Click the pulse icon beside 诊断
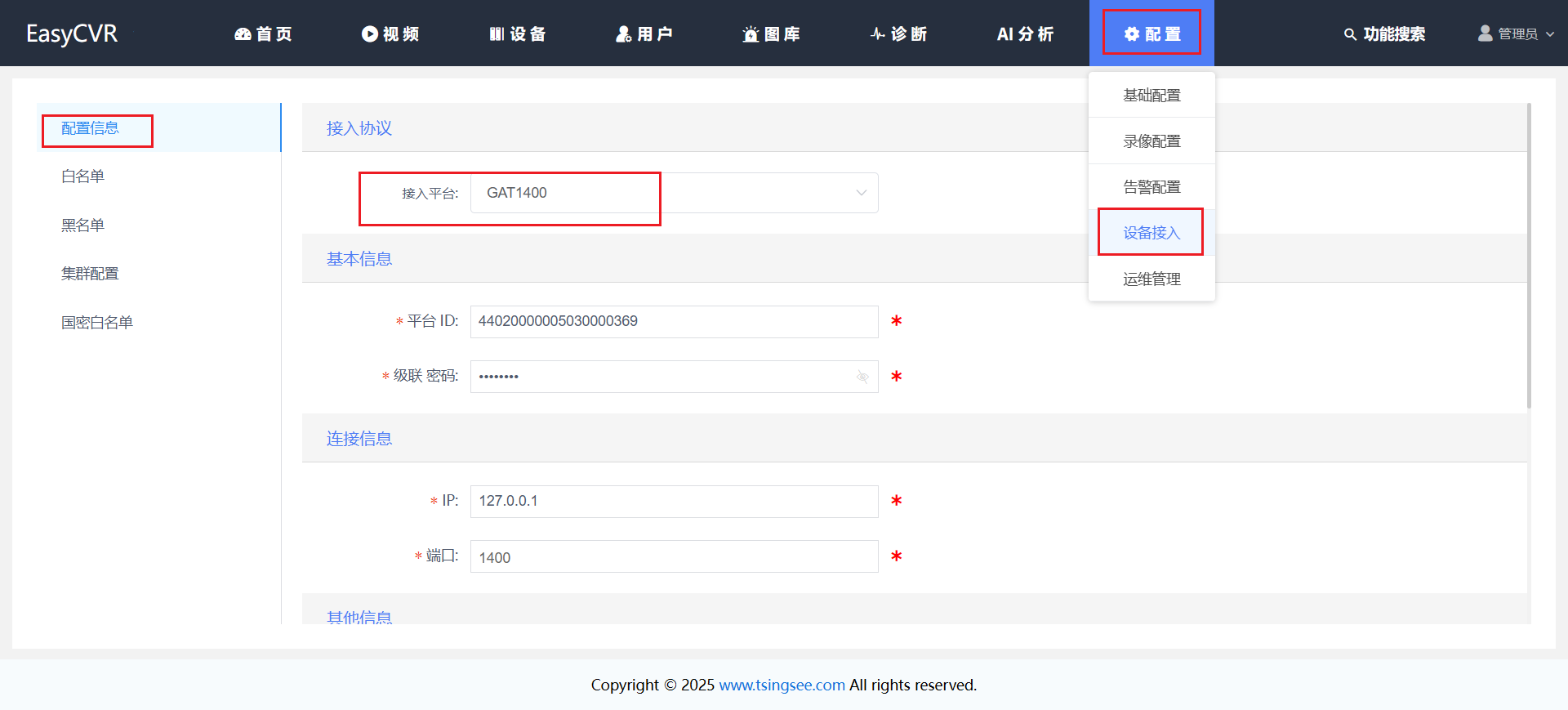 pos(878,33)
